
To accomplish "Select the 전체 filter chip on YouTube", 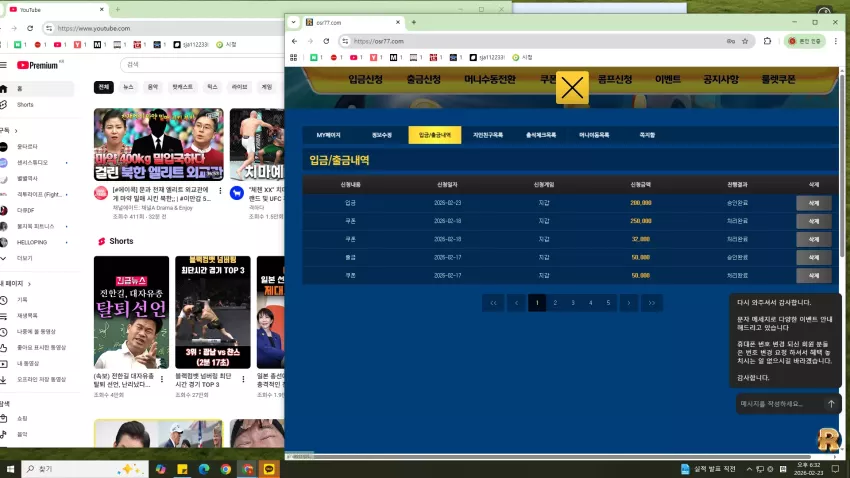I will click(104, 87).
